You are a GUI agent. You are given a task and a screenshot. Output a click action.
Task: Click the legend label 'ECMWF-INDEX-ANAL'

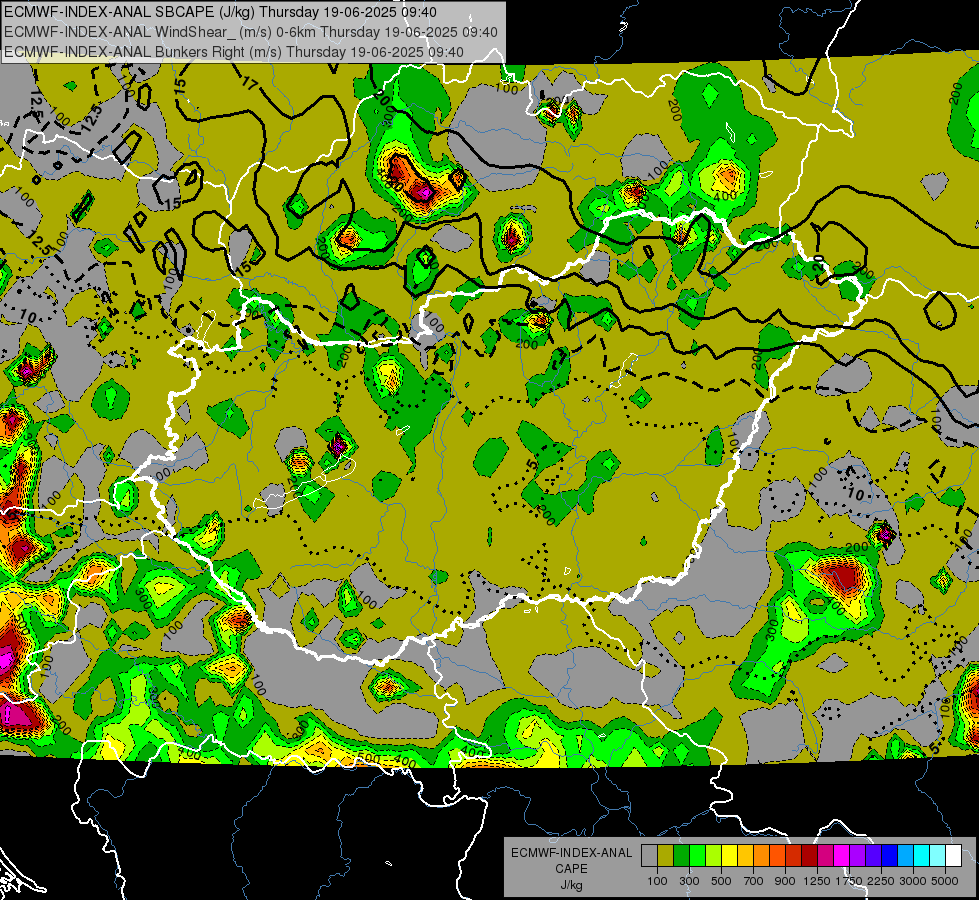click(x=571, y=853)
